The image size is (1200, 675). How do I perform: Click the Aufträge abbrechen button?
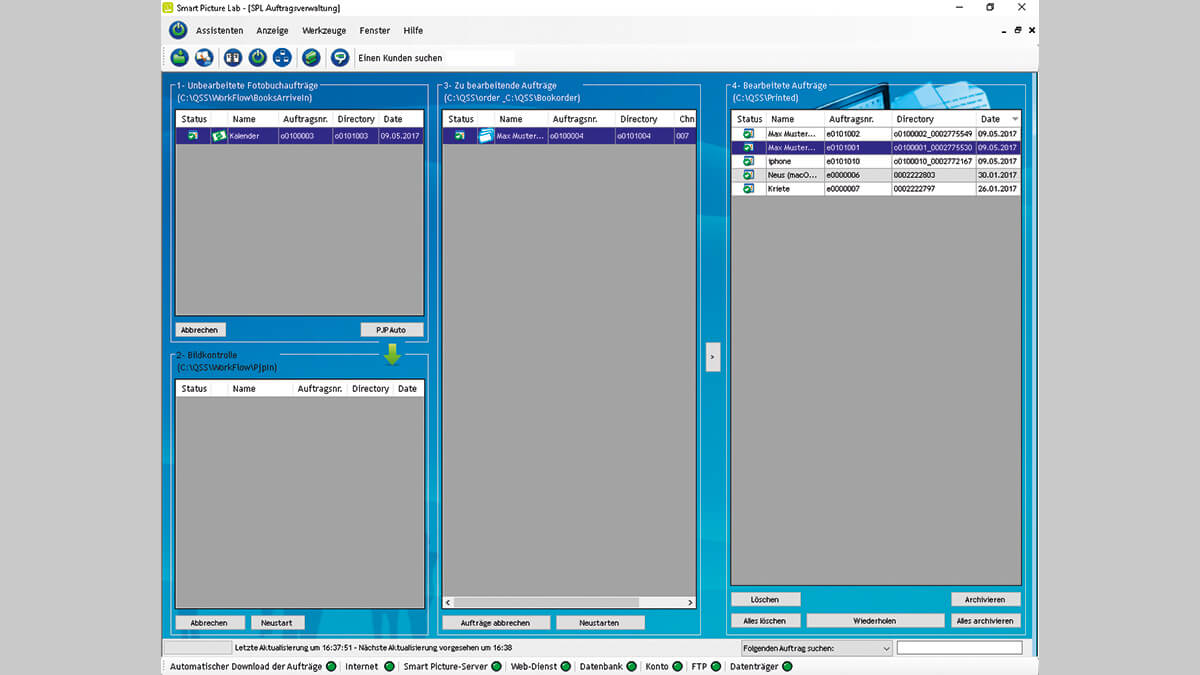click(497, 622)
